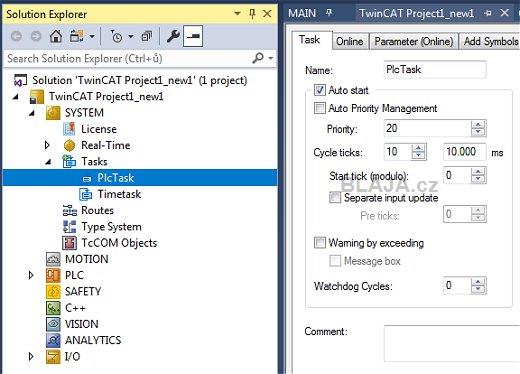
Task: Increase the Priority value with up arrow
Action: click(x=478, y=125)
